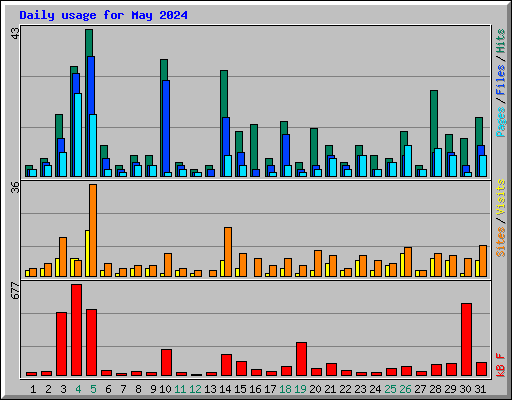The image size is (512, 400).
Task: Click the yellow sites bar for day 5
Action: (x=87, y=253)
